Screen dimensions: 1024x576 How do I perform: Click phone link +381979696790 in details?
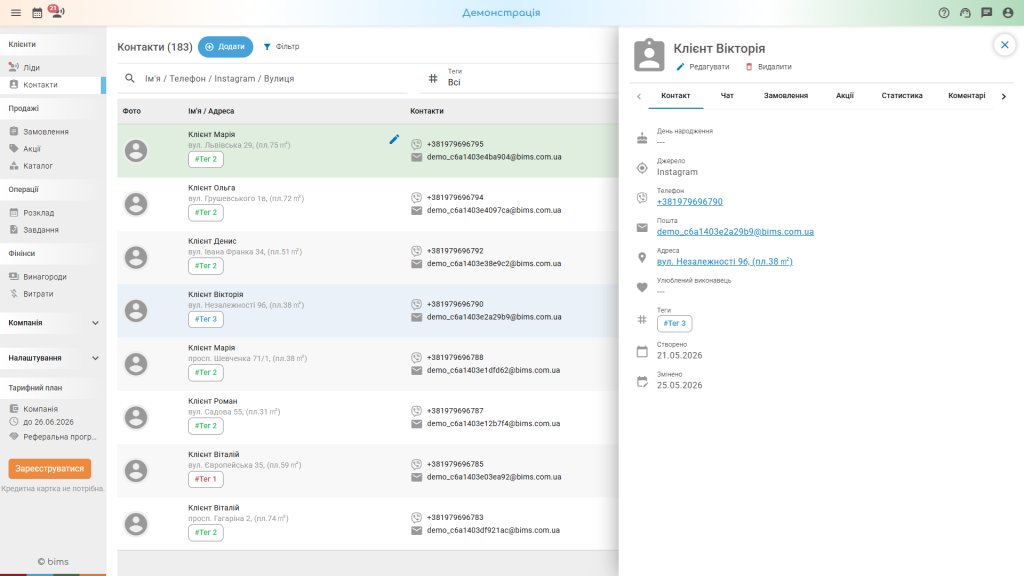click(690, 202)
